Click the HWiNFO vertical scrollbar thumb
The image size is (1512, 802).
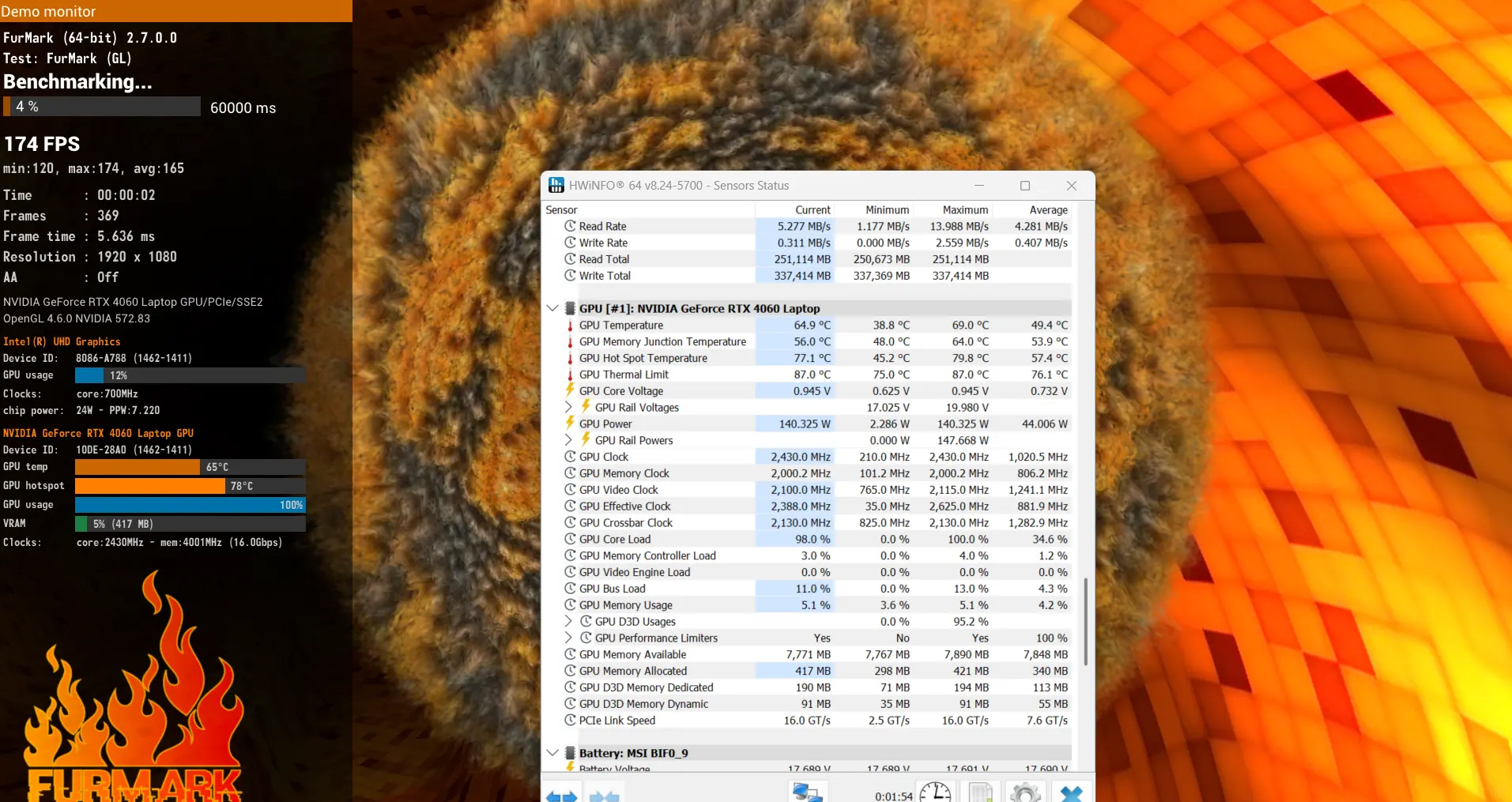1086,622
